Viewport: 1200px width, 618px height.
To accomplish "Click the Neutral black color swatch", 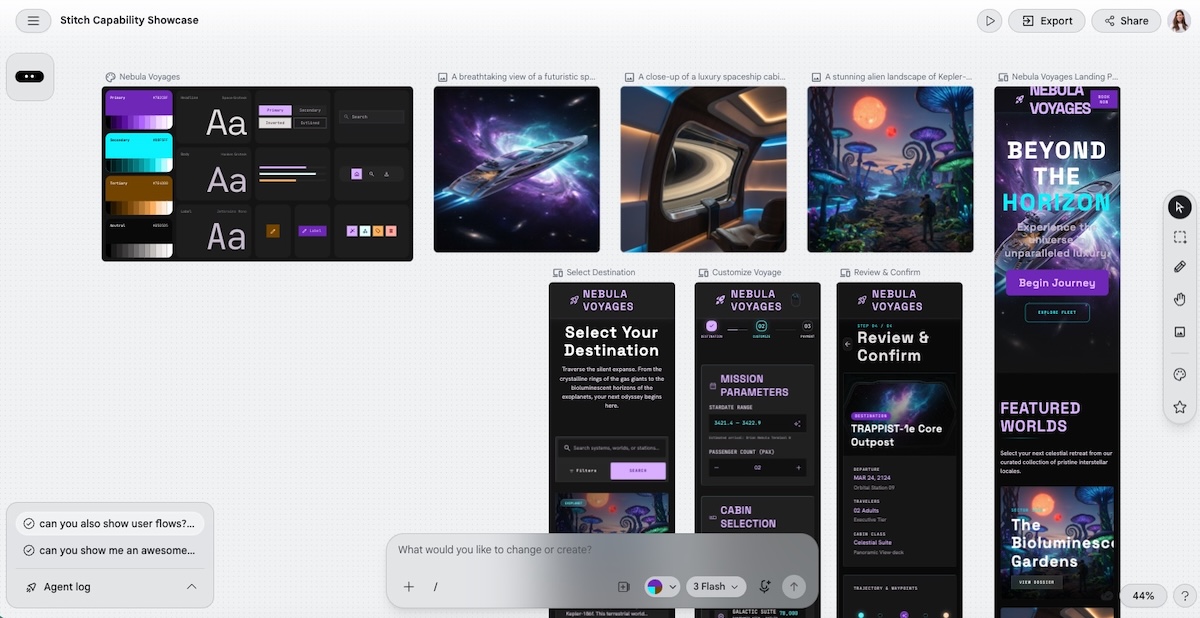I will point(139,239).
